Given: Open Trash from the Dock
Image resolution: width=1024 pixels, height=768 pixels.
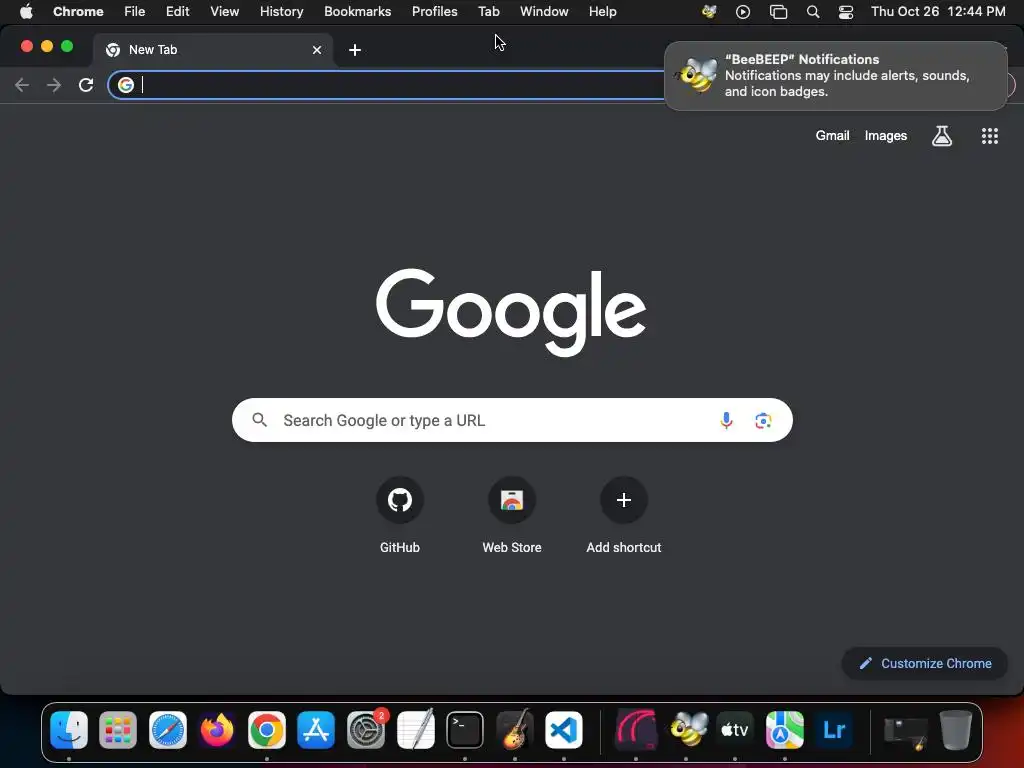Looking at the screenshot, I should click(x=955, y=729).
